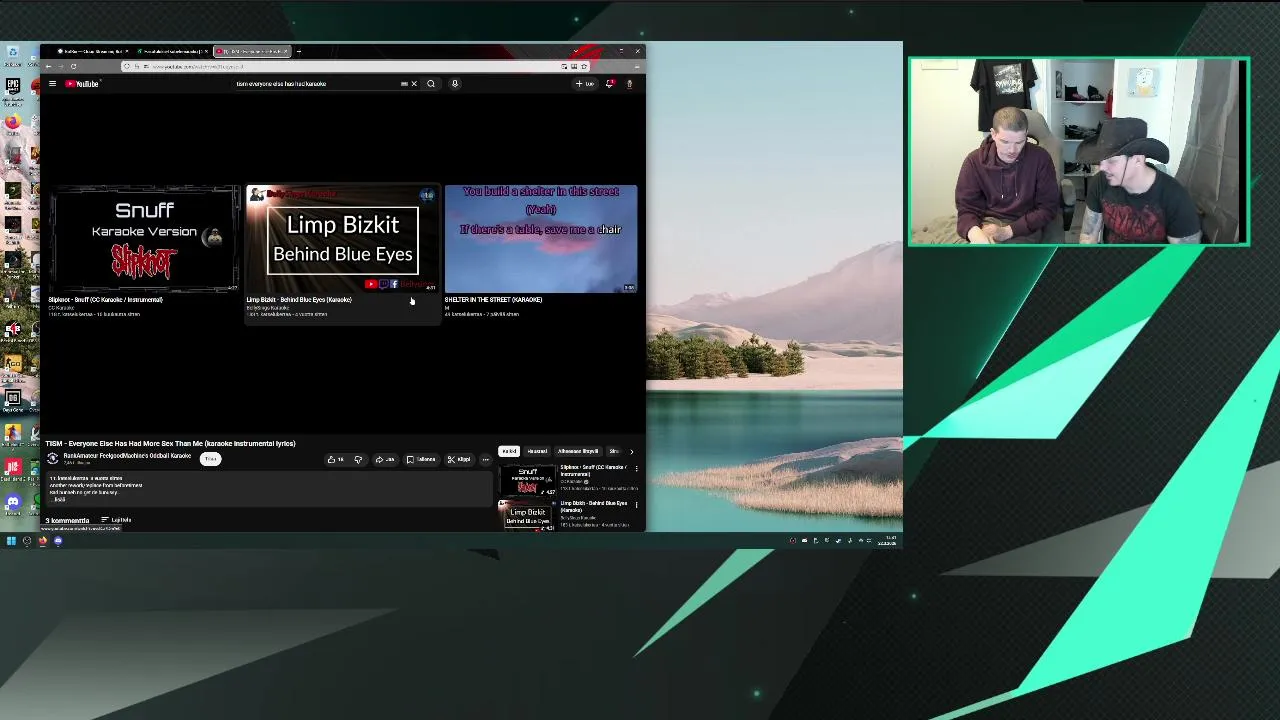The height and width of the screenshot is (720, 1280).
Task: Reload the browser page
Action: click(73, 66)
